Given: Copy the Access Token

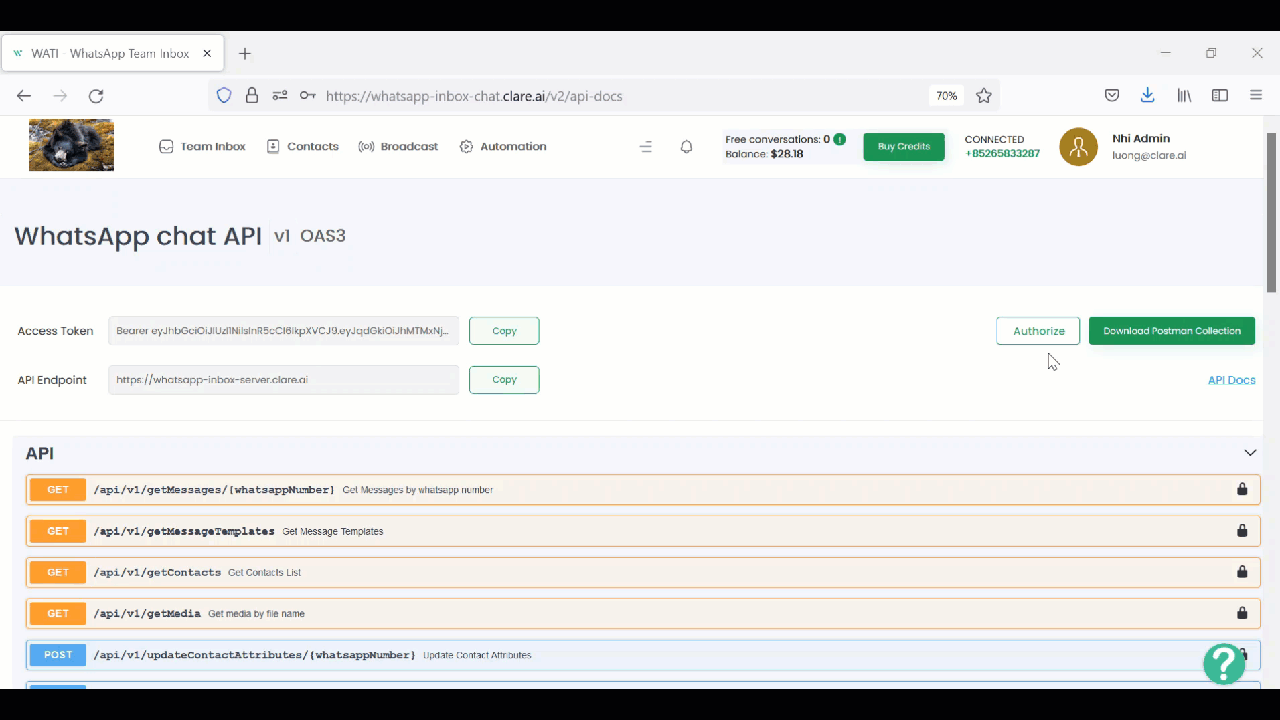Looking at the screenshot, I should point(504,331).
